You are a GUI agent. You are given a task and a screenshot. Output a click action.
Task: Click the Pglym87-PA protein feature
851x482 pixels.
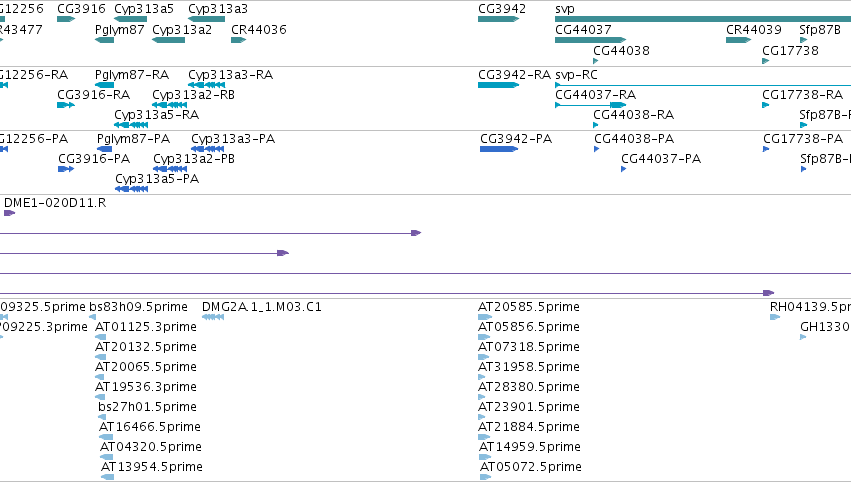104,149
